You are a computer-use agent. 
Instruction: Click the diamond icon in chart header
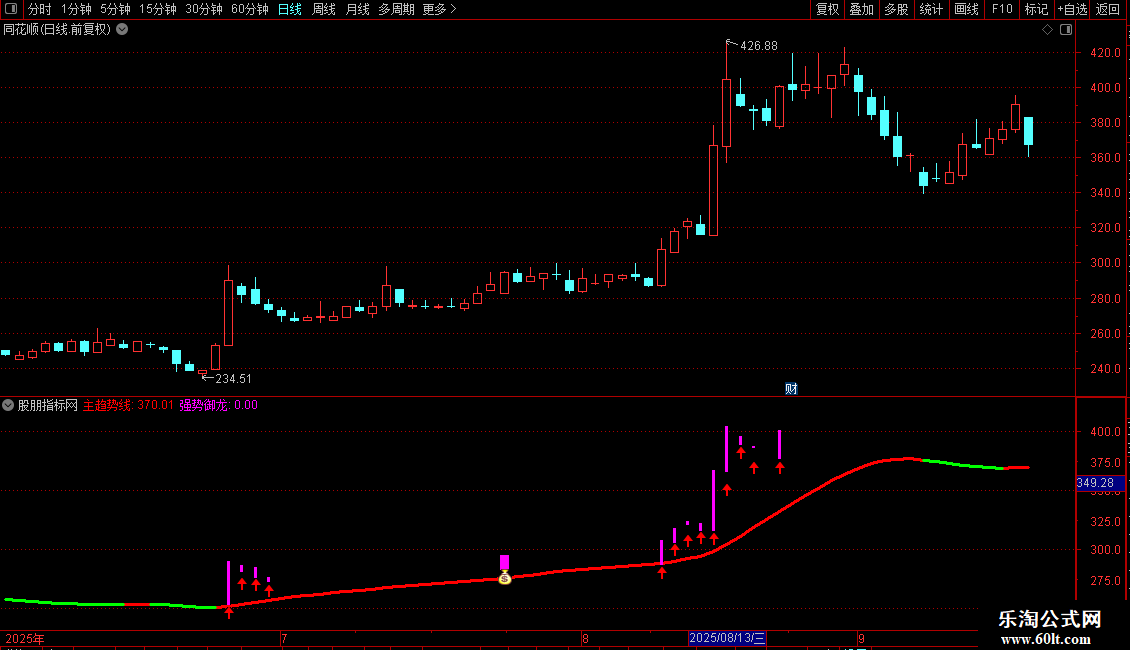tap(1048, 29)
